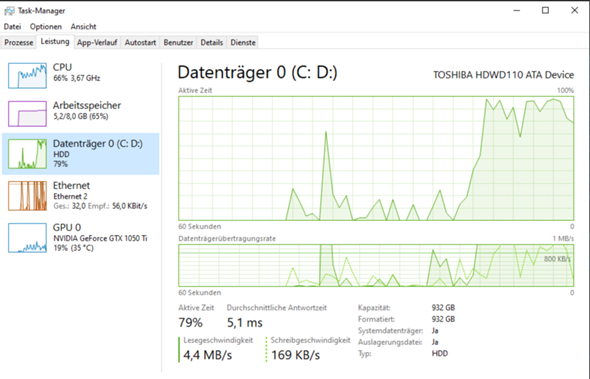This screenshot has height=379, width=590.
Task: Click the CPU mini graph thumbnail
Action: click(27, 76)
